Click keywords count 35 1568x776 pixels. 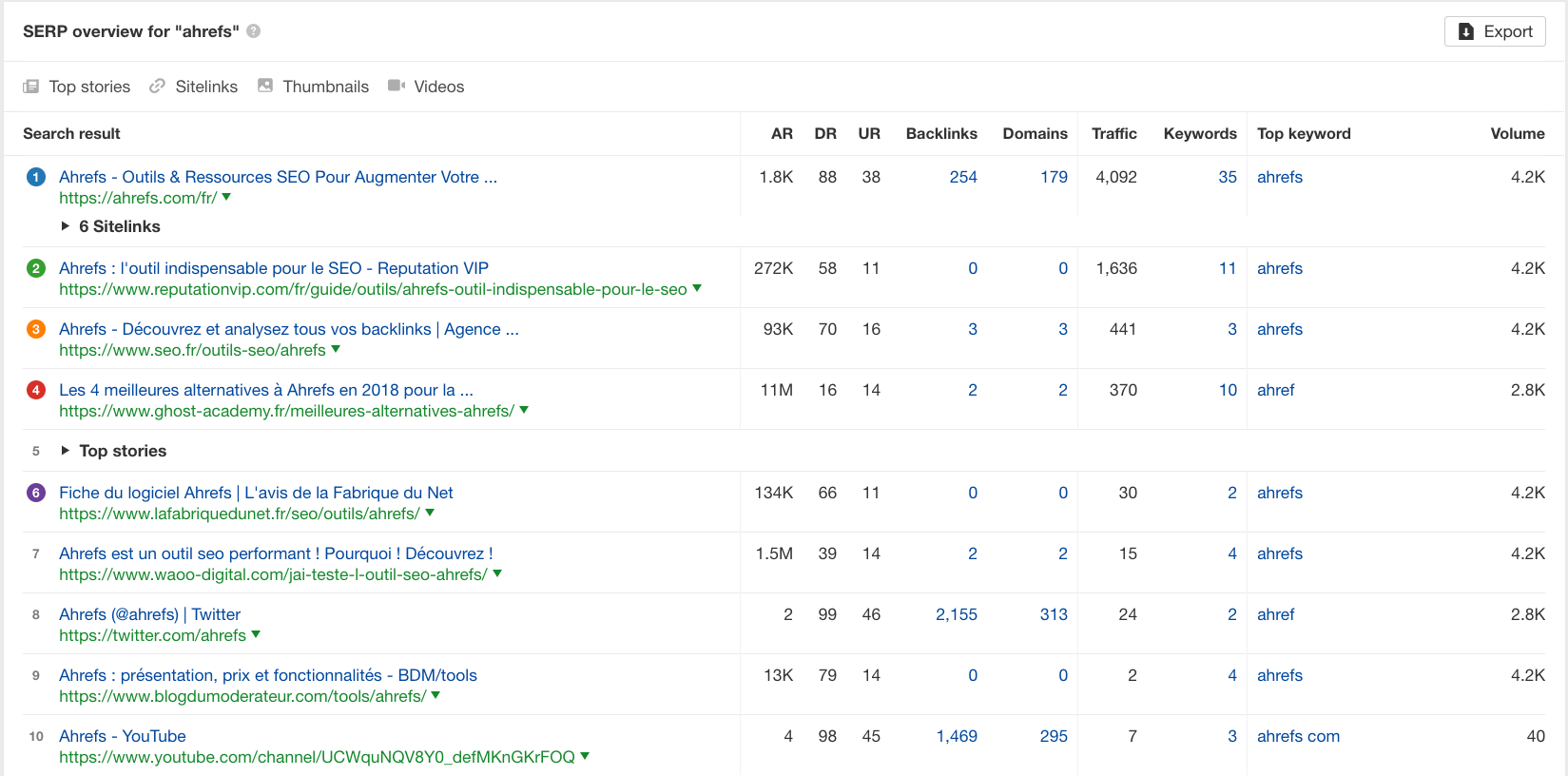tap(1228, 177)
